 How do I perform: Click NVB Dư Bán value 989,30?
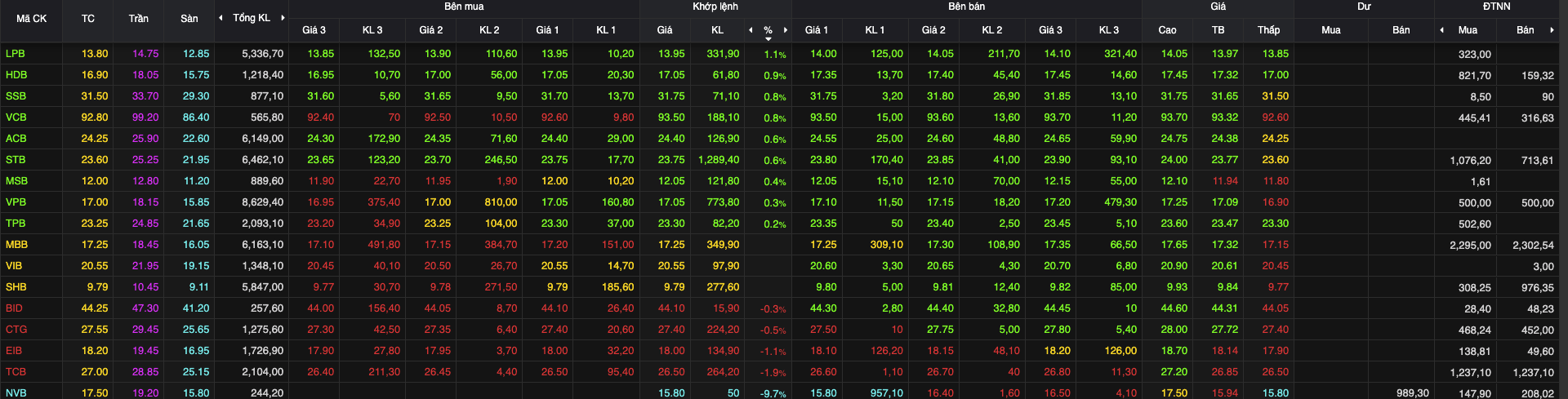point(1413,392)
